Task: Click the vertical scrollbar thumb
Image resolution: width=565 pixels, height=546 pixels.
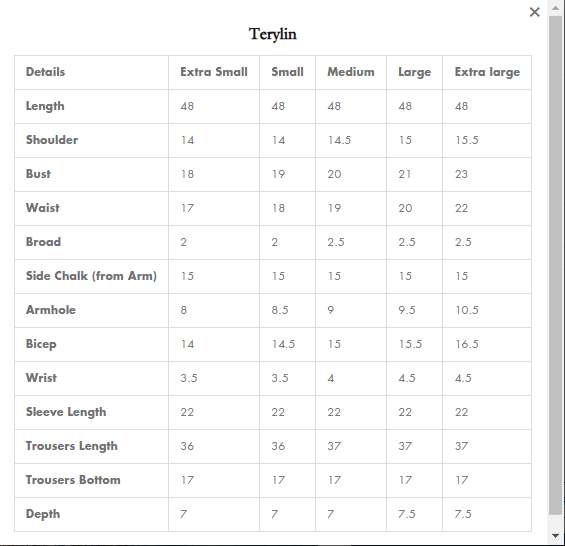Action: click(555, 265)
